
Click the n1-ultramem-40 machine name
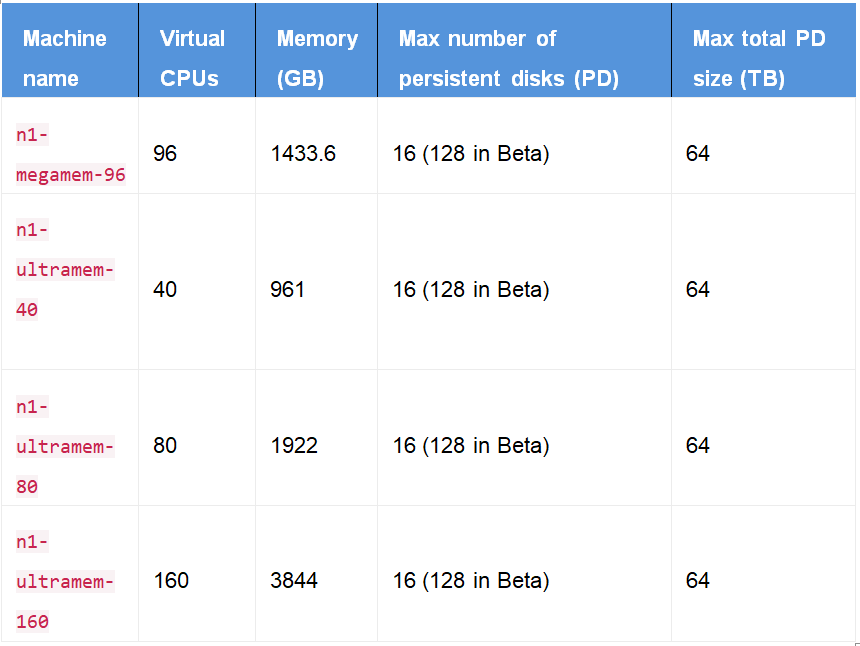click(65, 270)
